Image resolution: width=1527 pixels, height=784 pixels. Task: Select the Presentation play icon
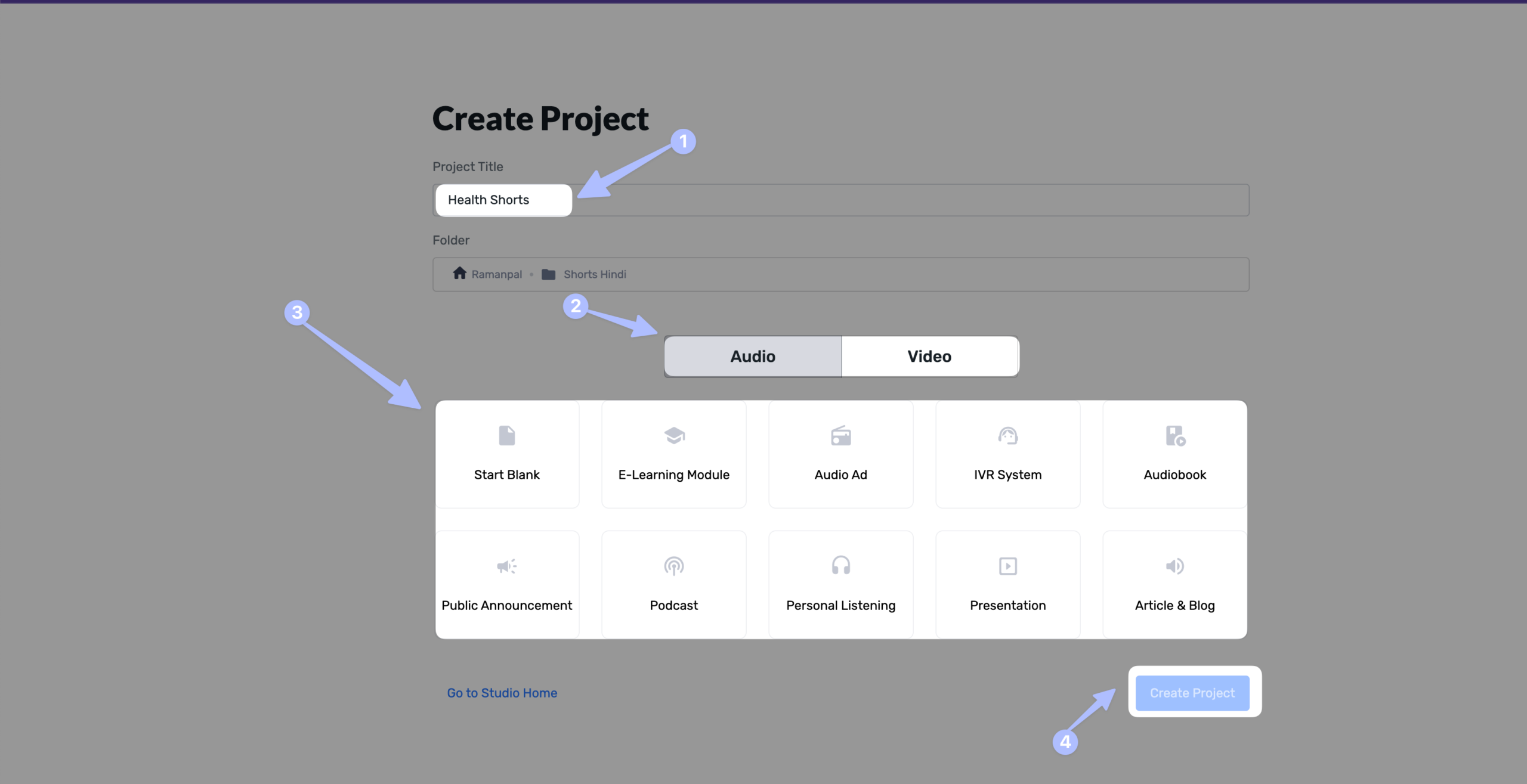pos(1007,566)
